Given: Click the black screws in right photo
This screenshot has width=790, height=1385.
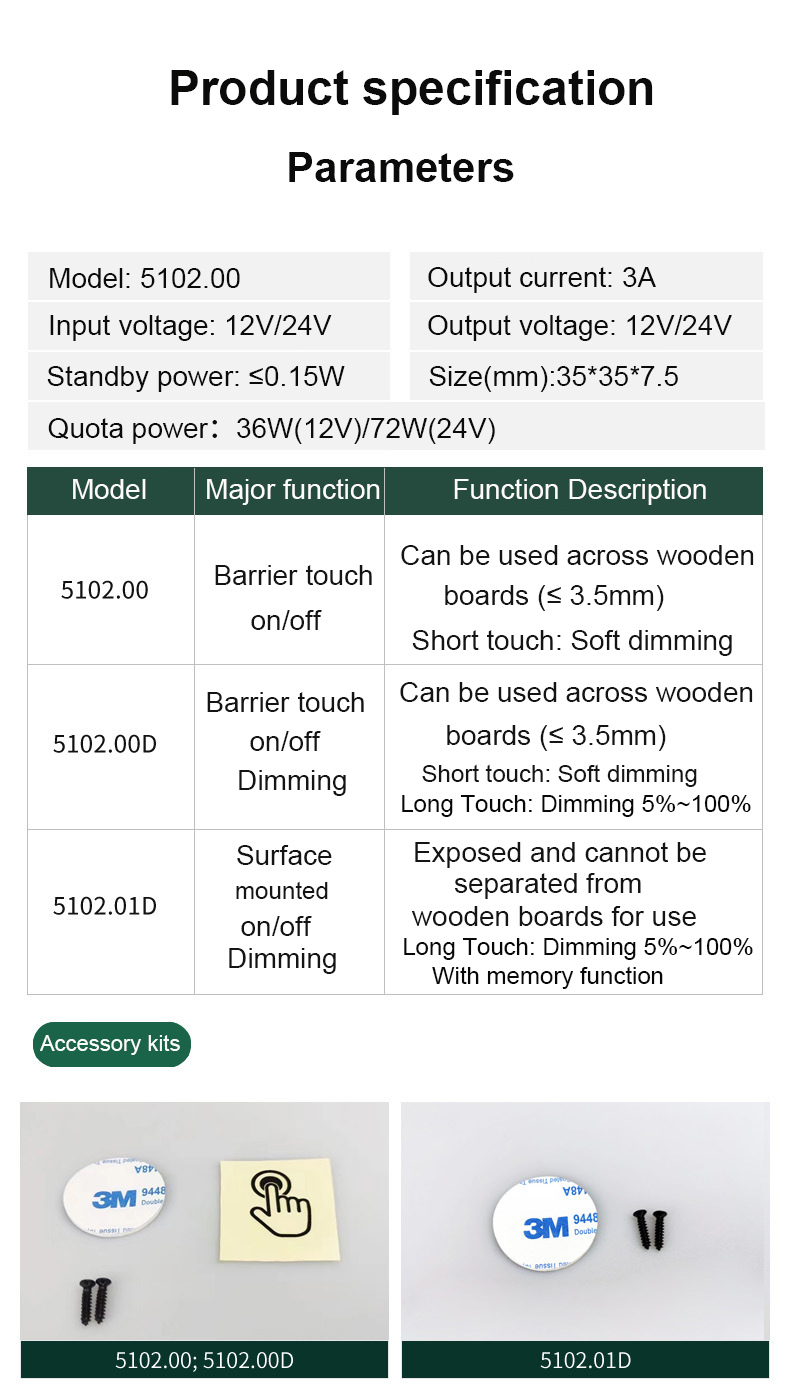Looking at the screenshot, I should 650,1228.
